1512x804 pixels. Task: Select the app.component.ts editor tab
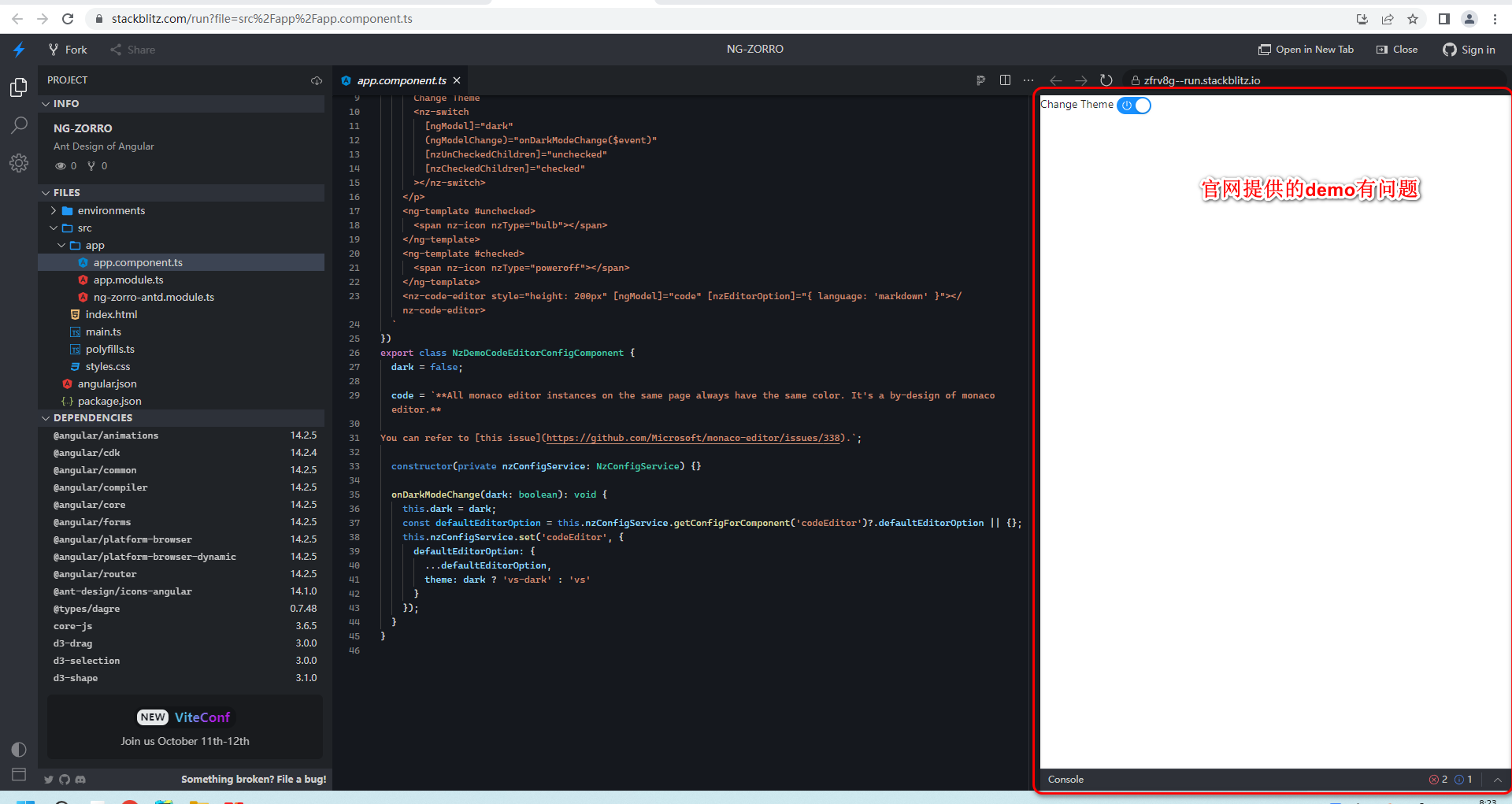click(x=400, y=80)
